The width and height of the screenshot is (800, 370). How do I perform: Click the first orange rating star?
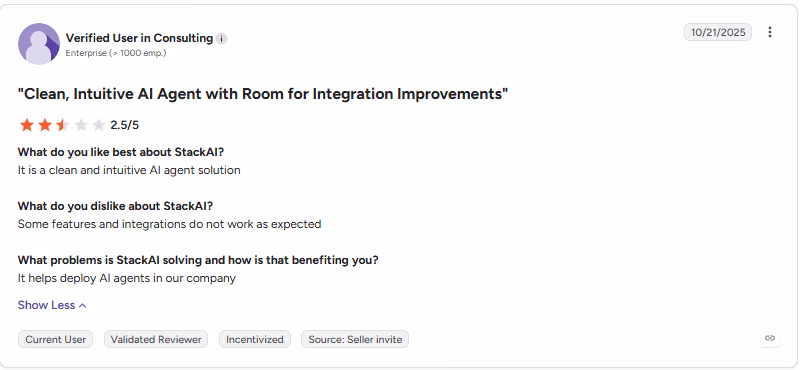click(x=27, y=125)
